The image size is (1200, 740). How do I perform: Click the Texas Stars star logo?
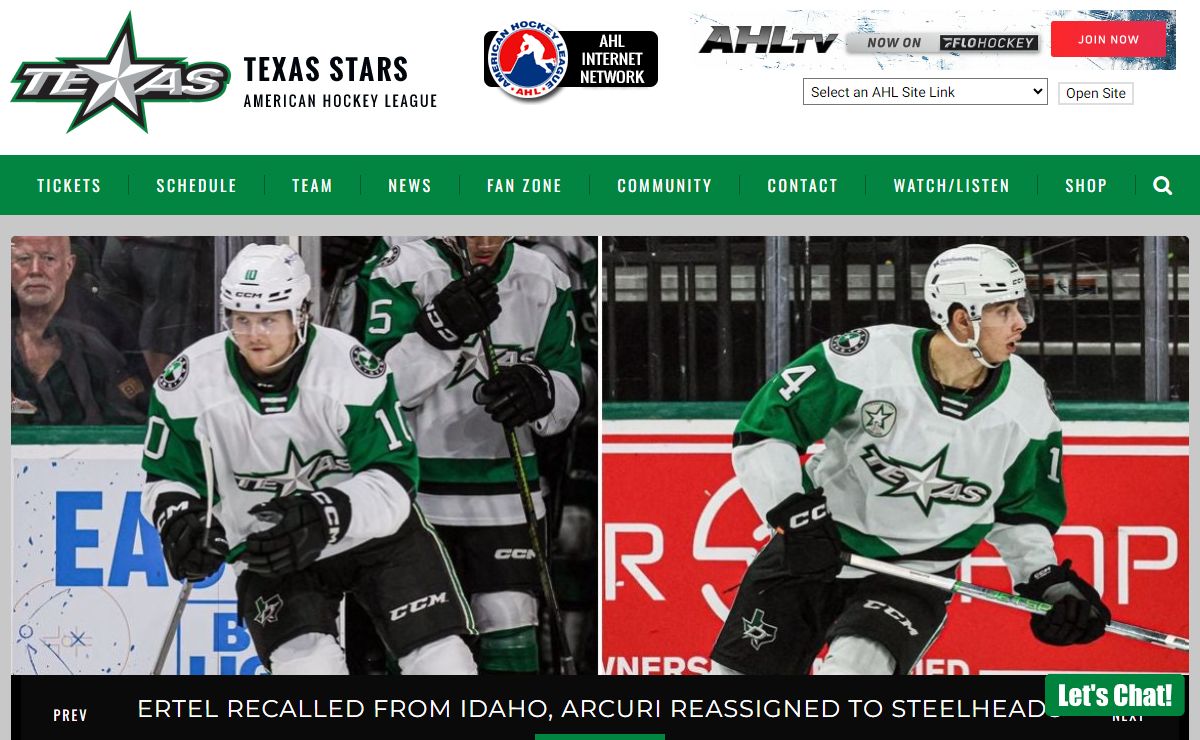[120, 73]
